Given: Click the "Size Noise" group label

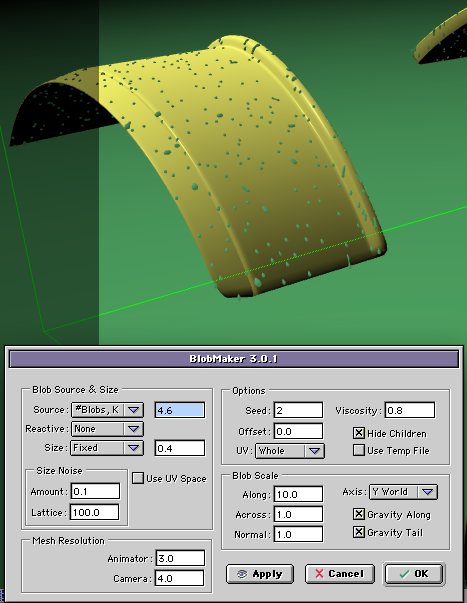Looking at the screenshot, I should (x=59, y=471).
